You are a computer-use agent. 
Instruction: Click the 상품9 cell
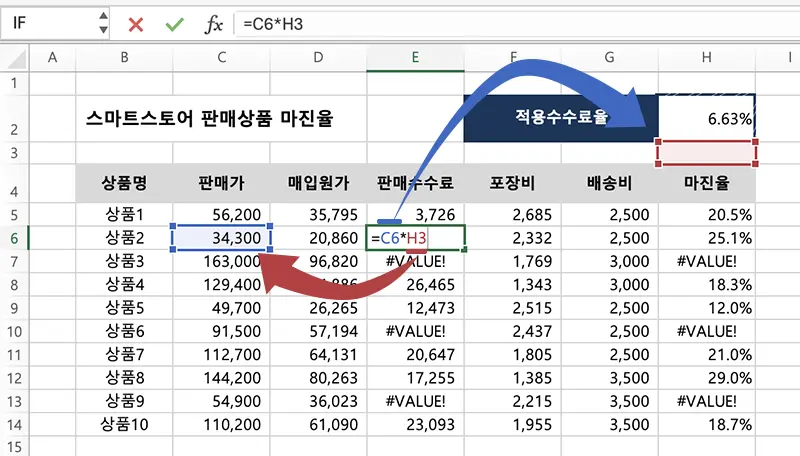coord(124,401)
